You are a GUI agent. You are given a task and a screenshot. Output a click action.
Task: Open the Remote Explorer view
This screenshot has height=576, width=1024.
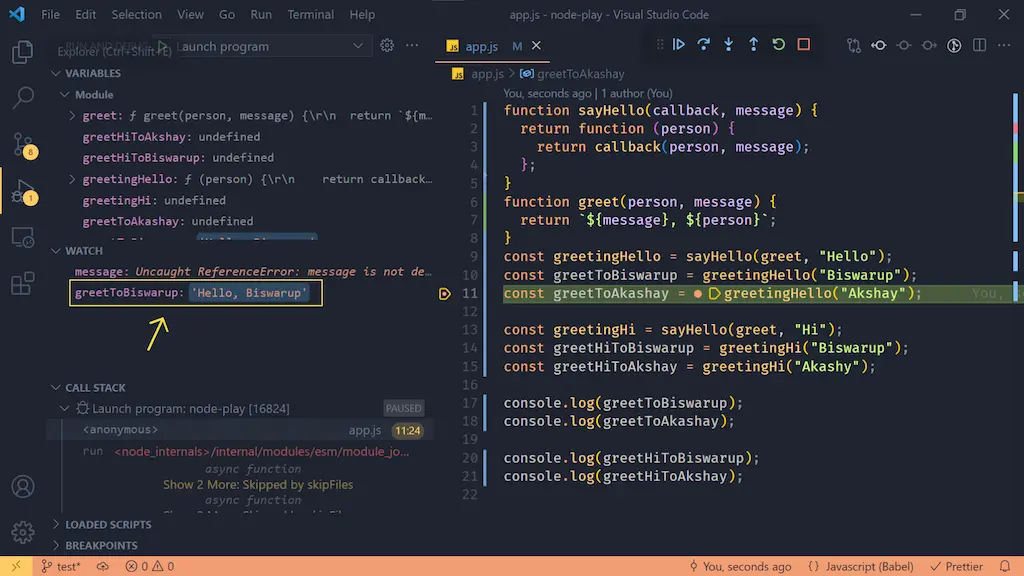pos(23,238)
